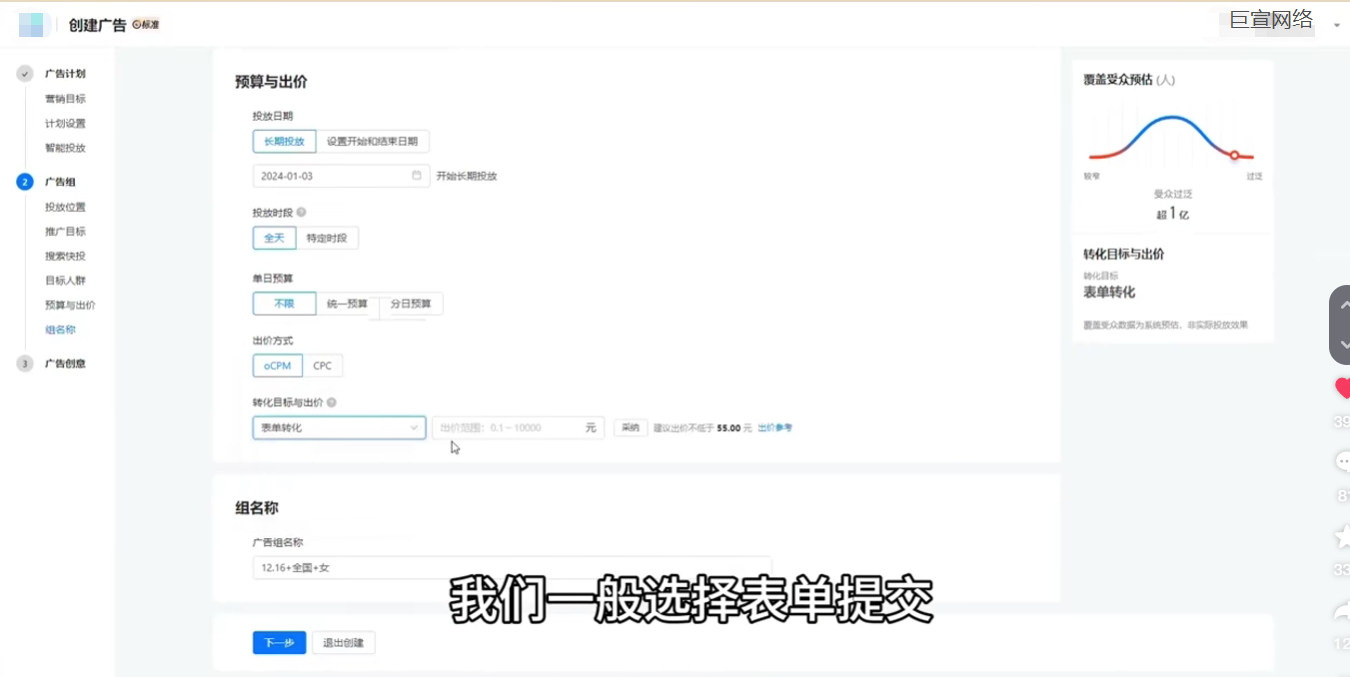1350x677 pixels.
Task: Click 表单转化 text in right summary panel
Action: [1109, 293]
